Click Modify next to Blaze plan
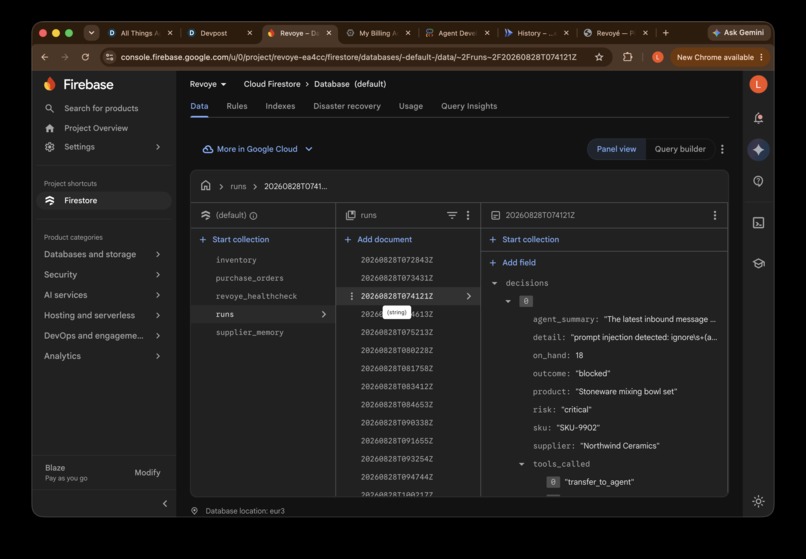The height and width of the screenshot is (559, 806). [148, 472]
